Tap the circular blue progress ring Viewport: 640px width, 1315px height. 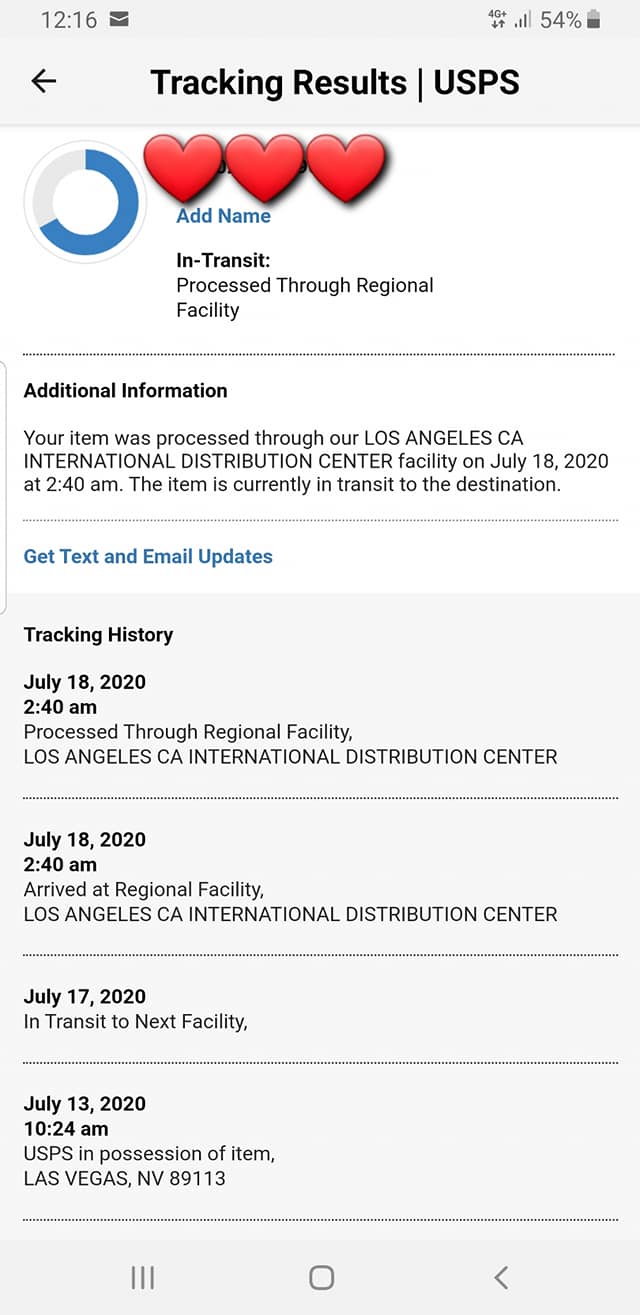[x=86, y=202]
